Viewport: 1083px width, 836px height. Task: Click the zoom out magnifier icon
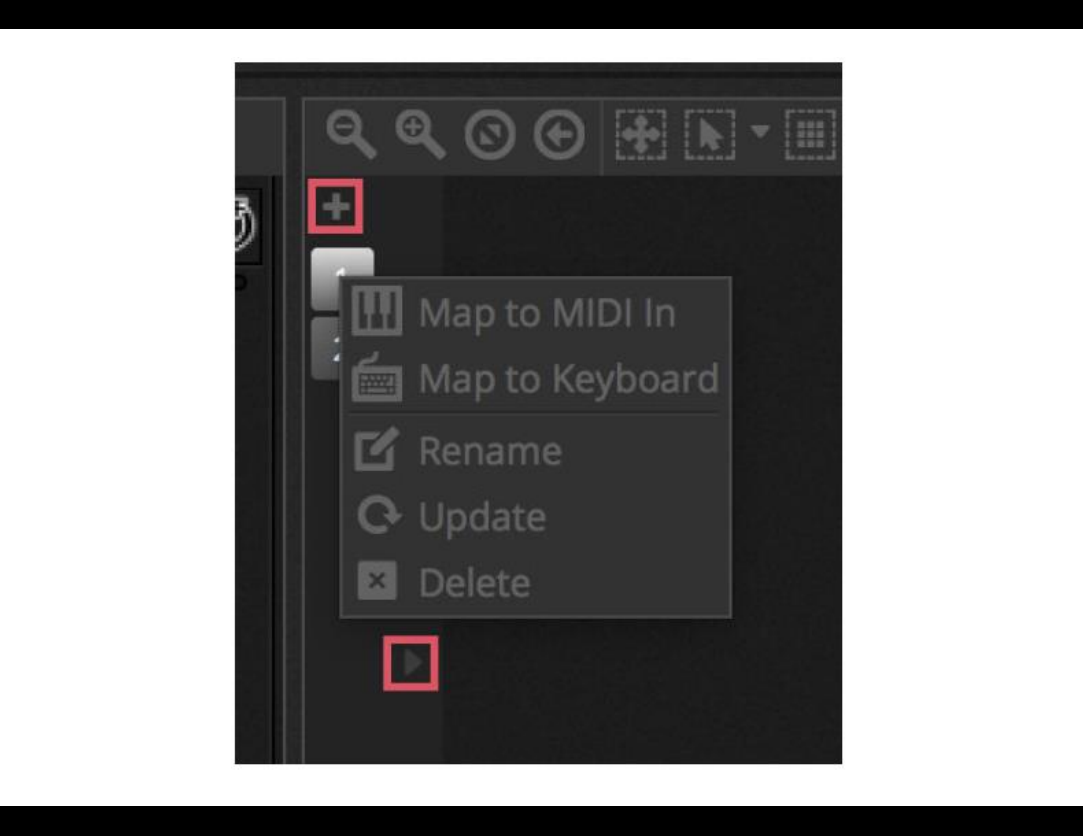pyautogui.click(x=351, y=134)
